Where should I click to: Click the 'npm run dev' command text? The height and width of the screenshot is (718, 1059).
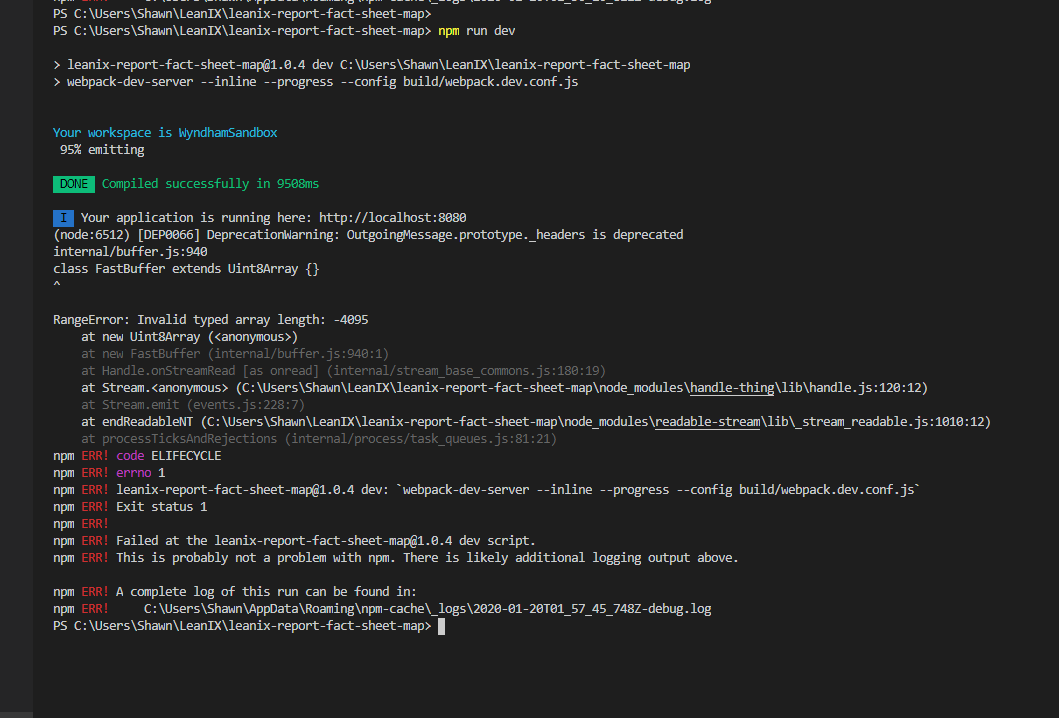pos(477,31)
